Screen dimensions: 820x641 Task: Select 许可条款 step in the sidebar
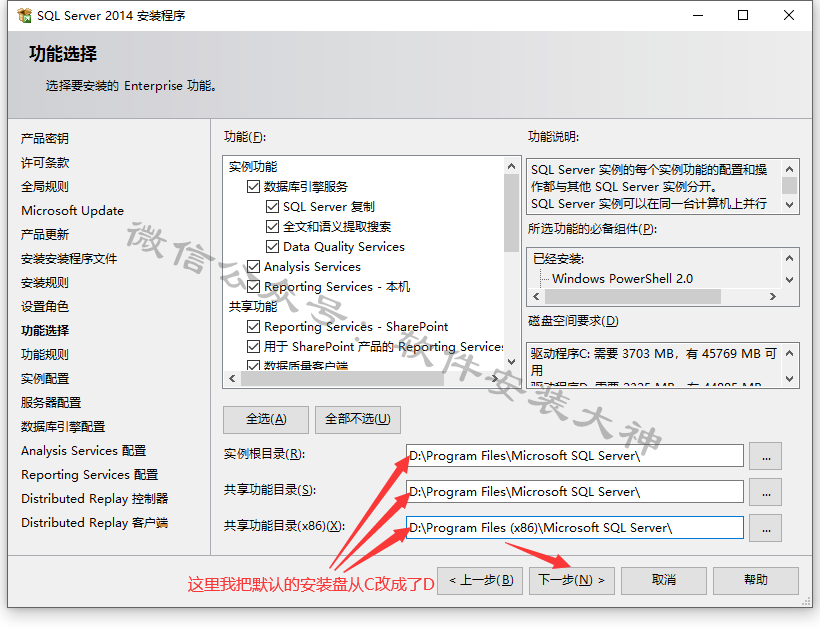point(45,163)
